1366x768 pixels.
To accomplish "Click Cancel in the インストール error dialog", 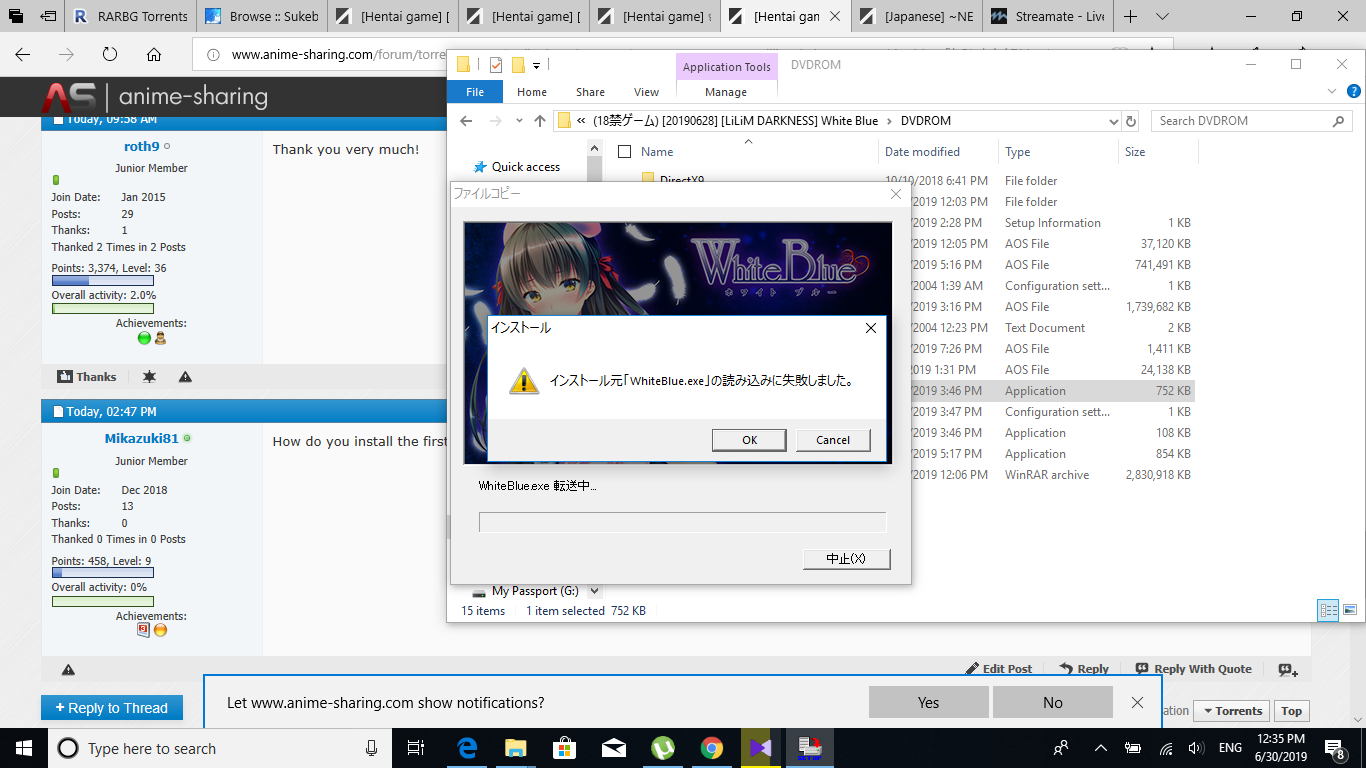I will pos(833,440).
